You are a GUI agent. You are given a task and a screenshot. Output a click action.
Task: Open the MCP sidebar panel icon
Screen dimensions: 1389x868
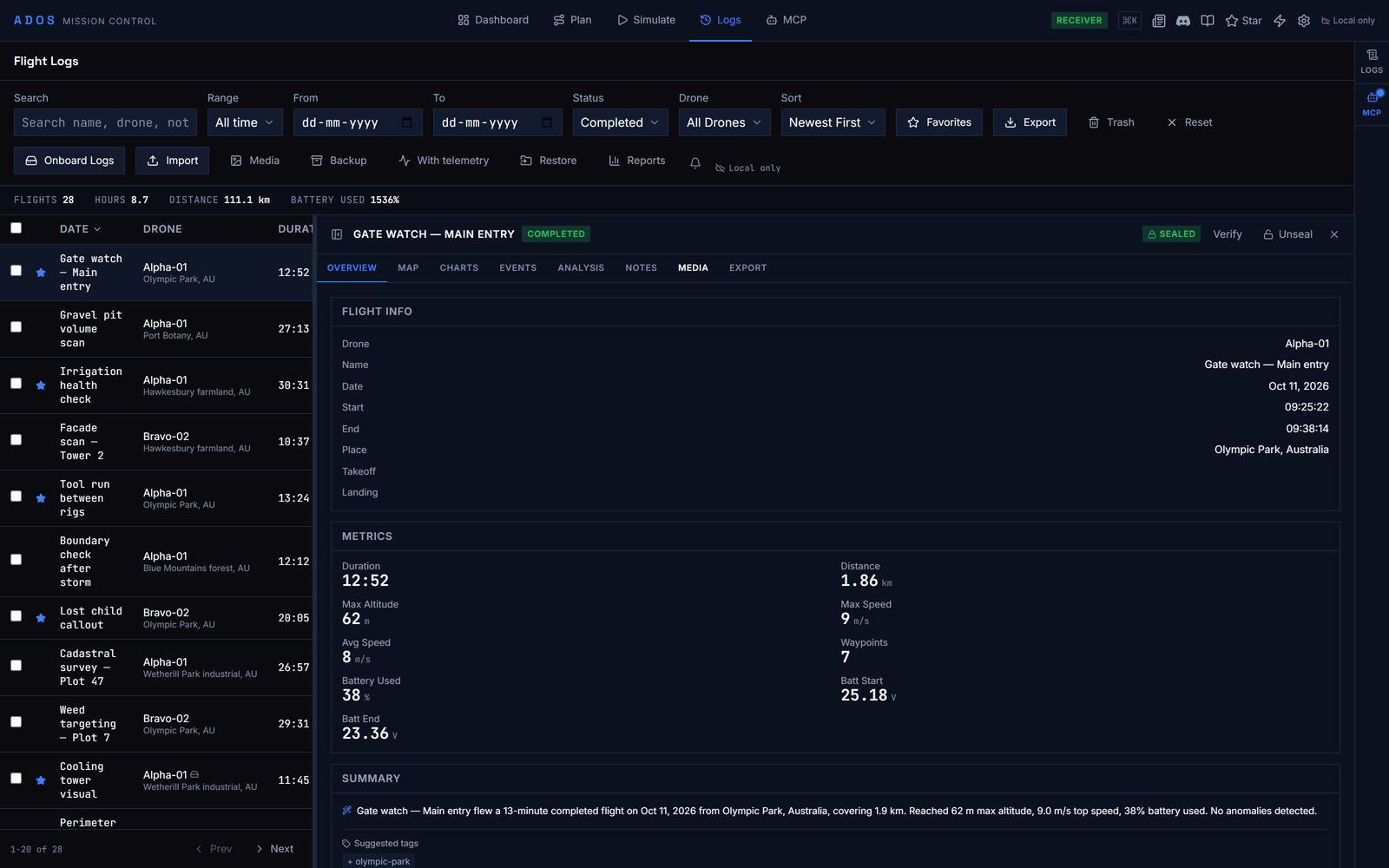tap(1372, 103)
